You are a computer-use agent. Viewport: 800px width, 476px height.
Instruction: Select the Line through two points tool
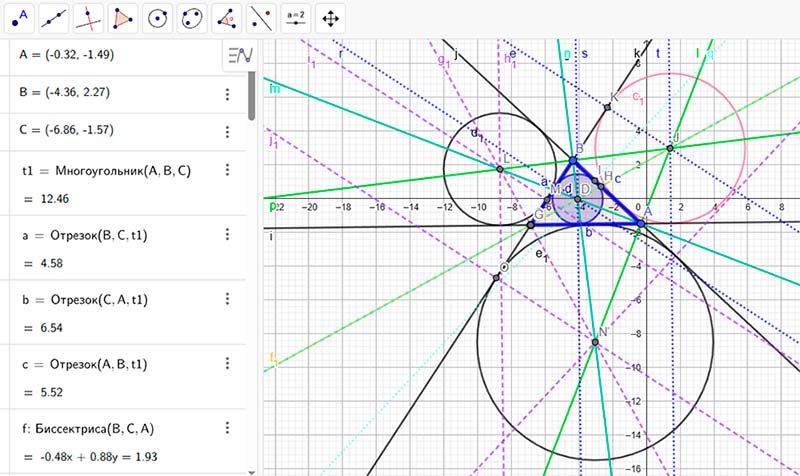click(x=55, y=17)
